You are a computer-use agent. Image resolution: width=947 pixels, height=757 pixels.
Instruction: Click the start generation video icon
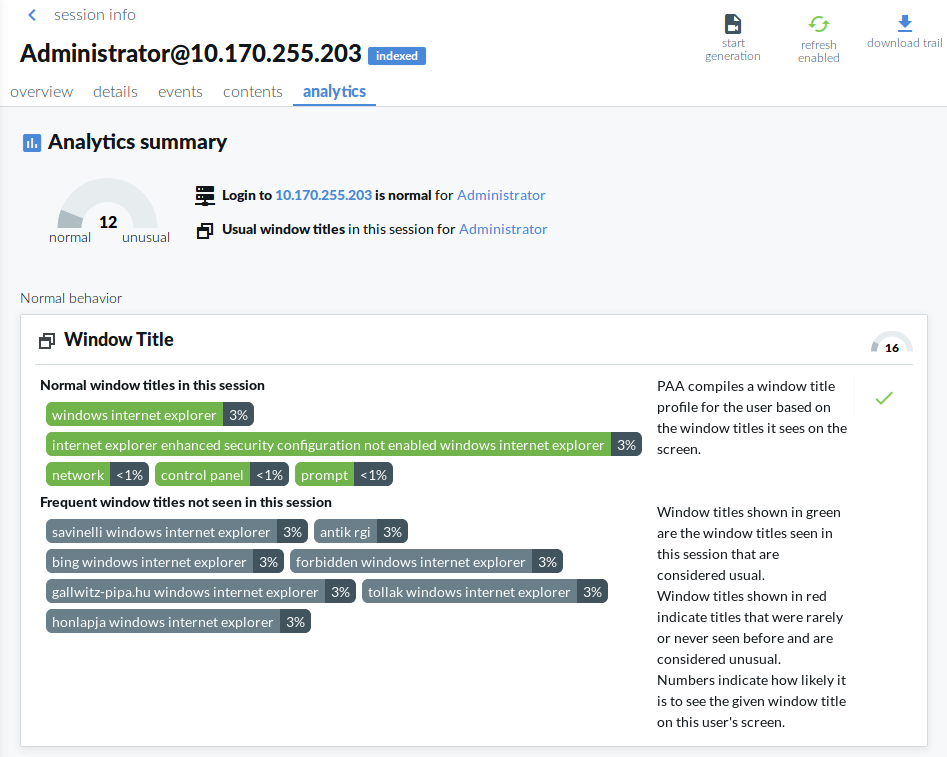click(x=733, y=24)
